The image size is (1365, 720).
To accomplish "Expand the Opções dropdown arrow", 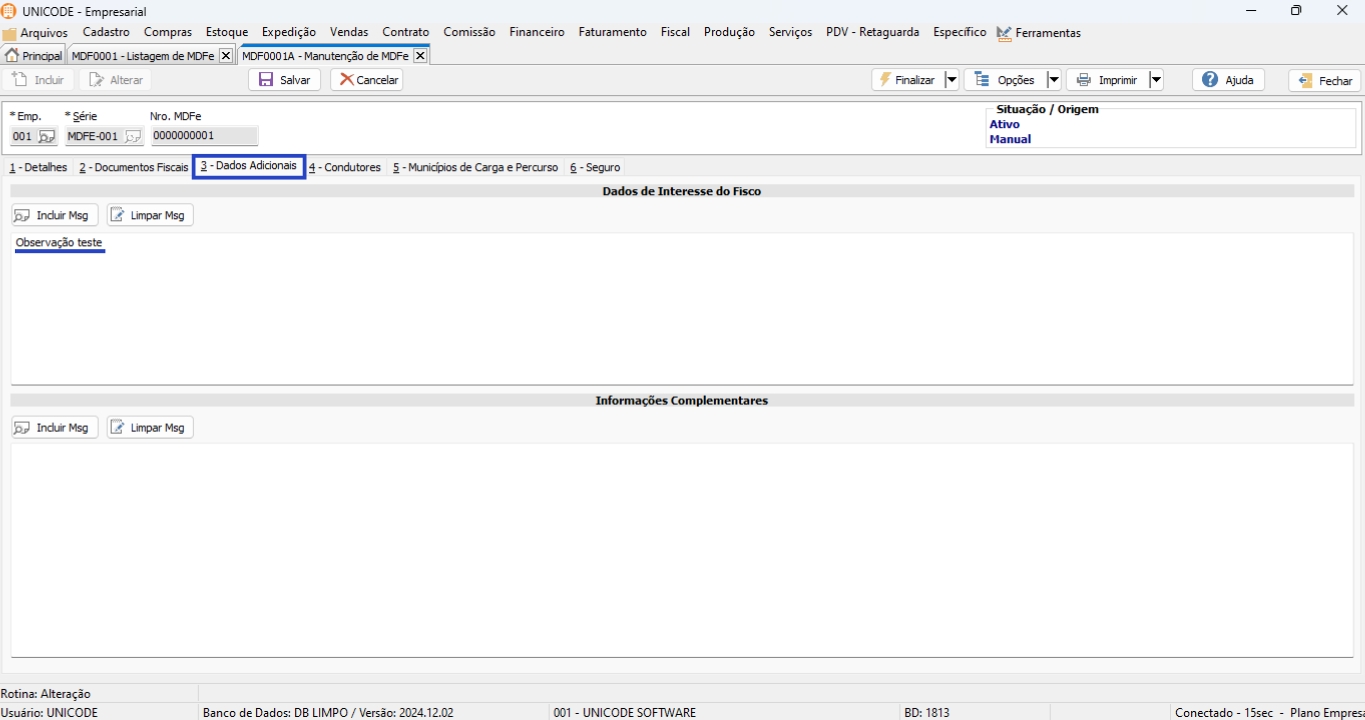I will [1053, 80].
